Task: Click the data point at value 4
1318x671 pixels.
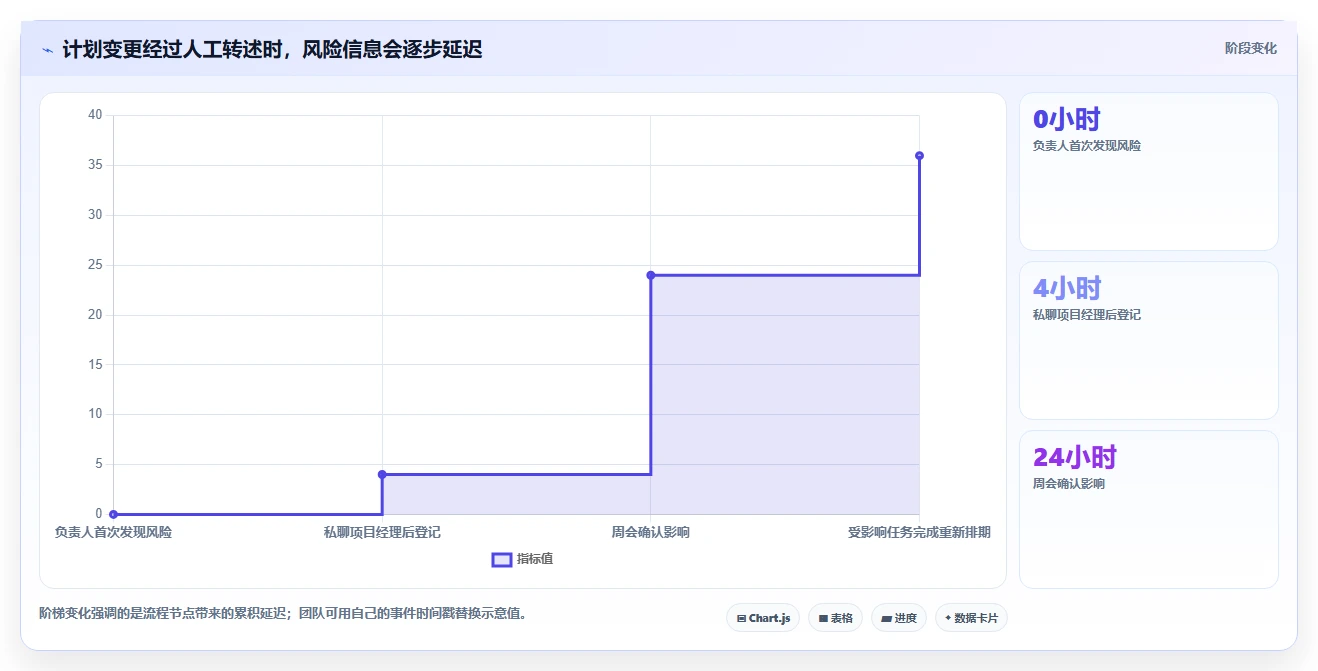Action: (382, 474)
